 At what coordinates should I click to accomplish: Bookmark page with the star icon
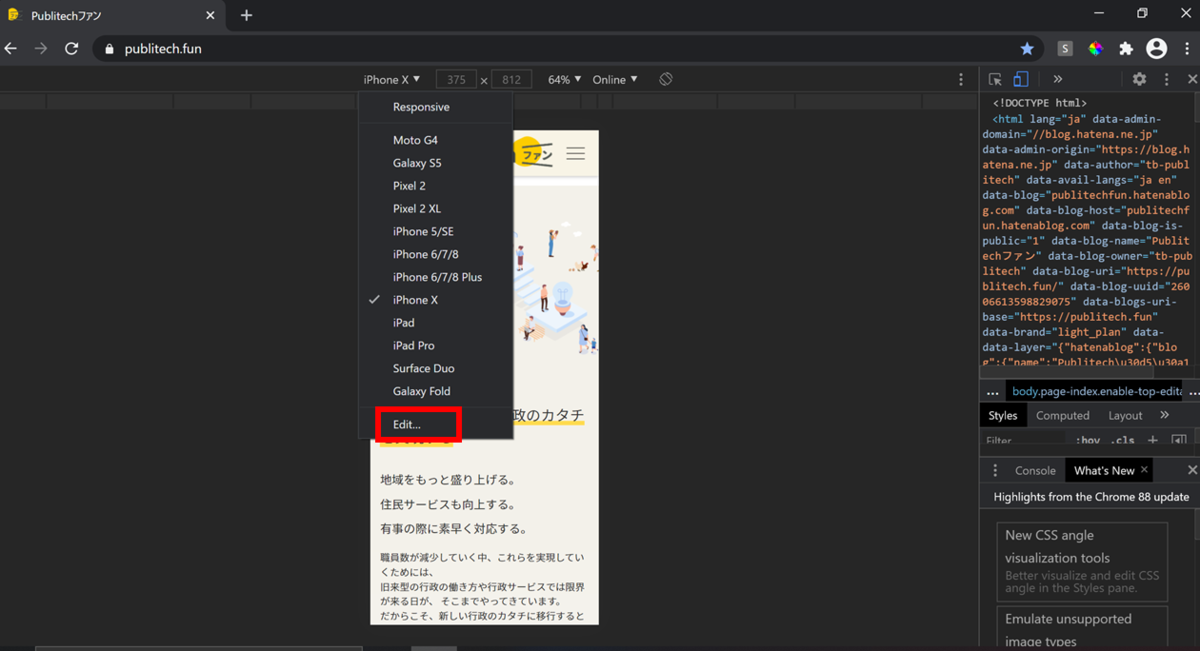pyautogui.click(x=1027, y=48)
